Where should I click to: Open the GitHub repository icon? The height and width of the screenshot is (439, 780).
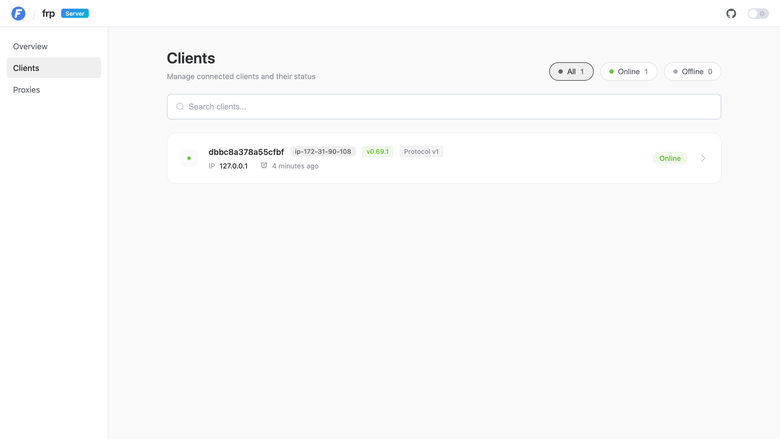731,13
